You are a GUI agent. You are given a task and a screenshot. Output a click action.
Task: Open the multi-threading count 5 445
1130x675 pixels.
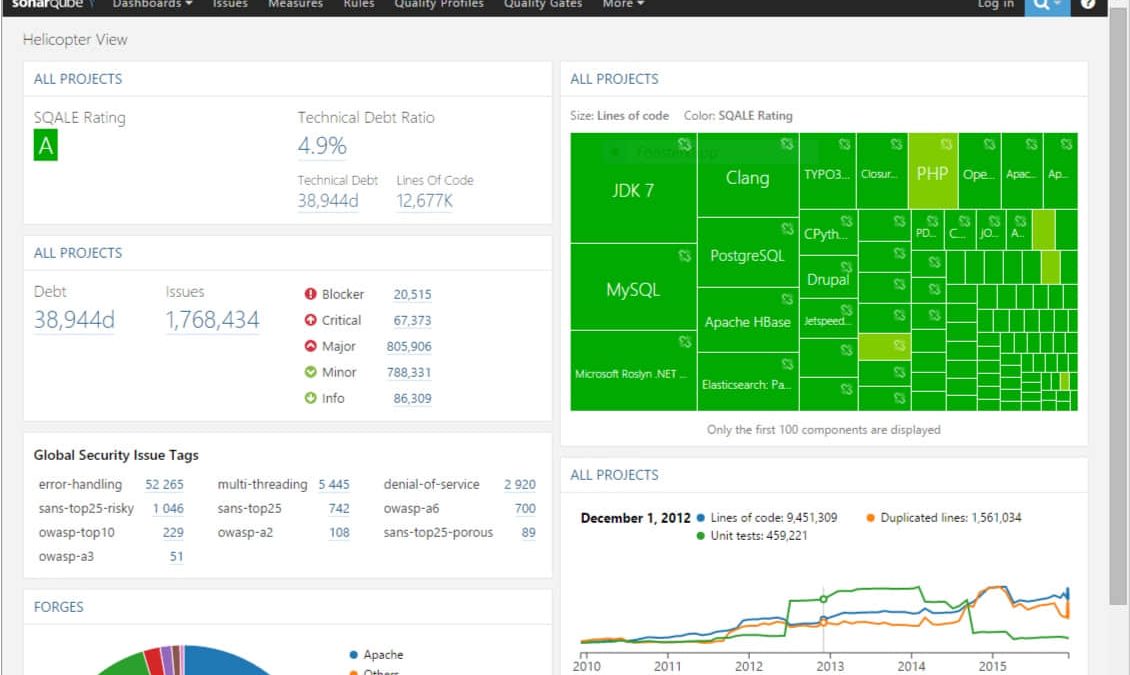(334, 485)
